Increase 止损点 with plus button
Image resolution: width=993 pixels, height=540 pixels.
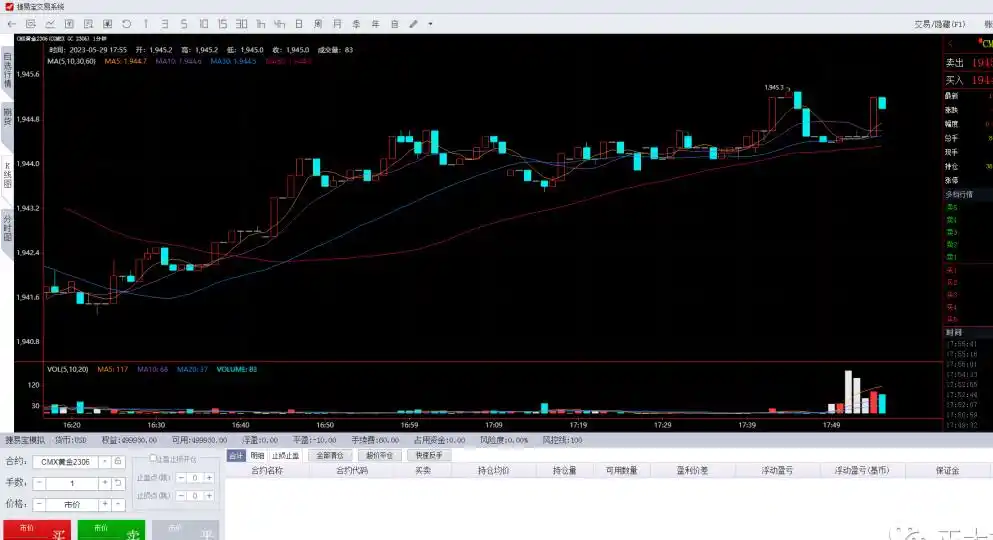208,496
